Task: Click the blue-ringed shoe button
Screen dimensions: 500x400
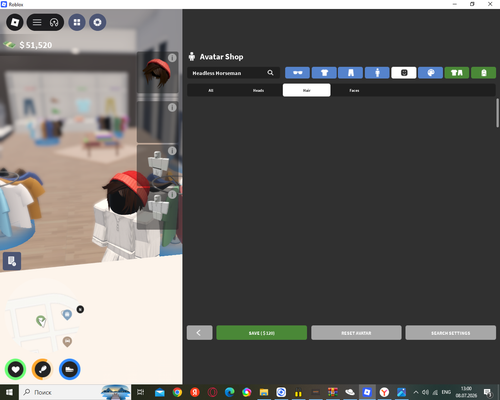Action: click(x=69, y=369)
